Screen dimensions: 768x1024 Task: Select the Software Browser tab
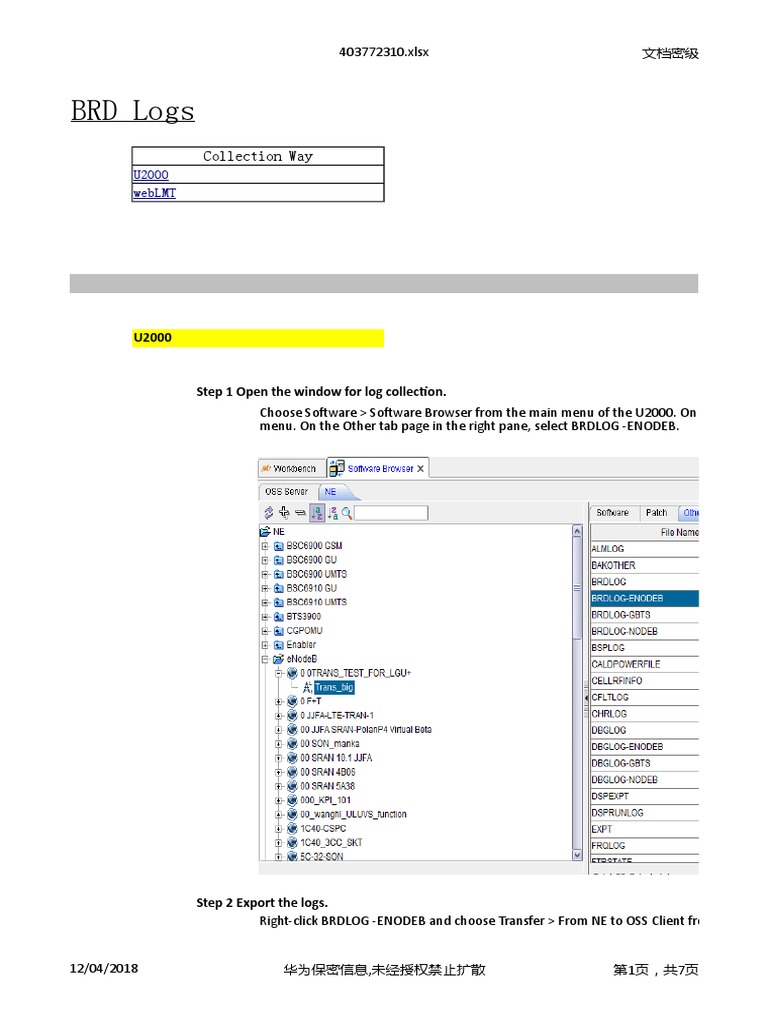(378, 468)
